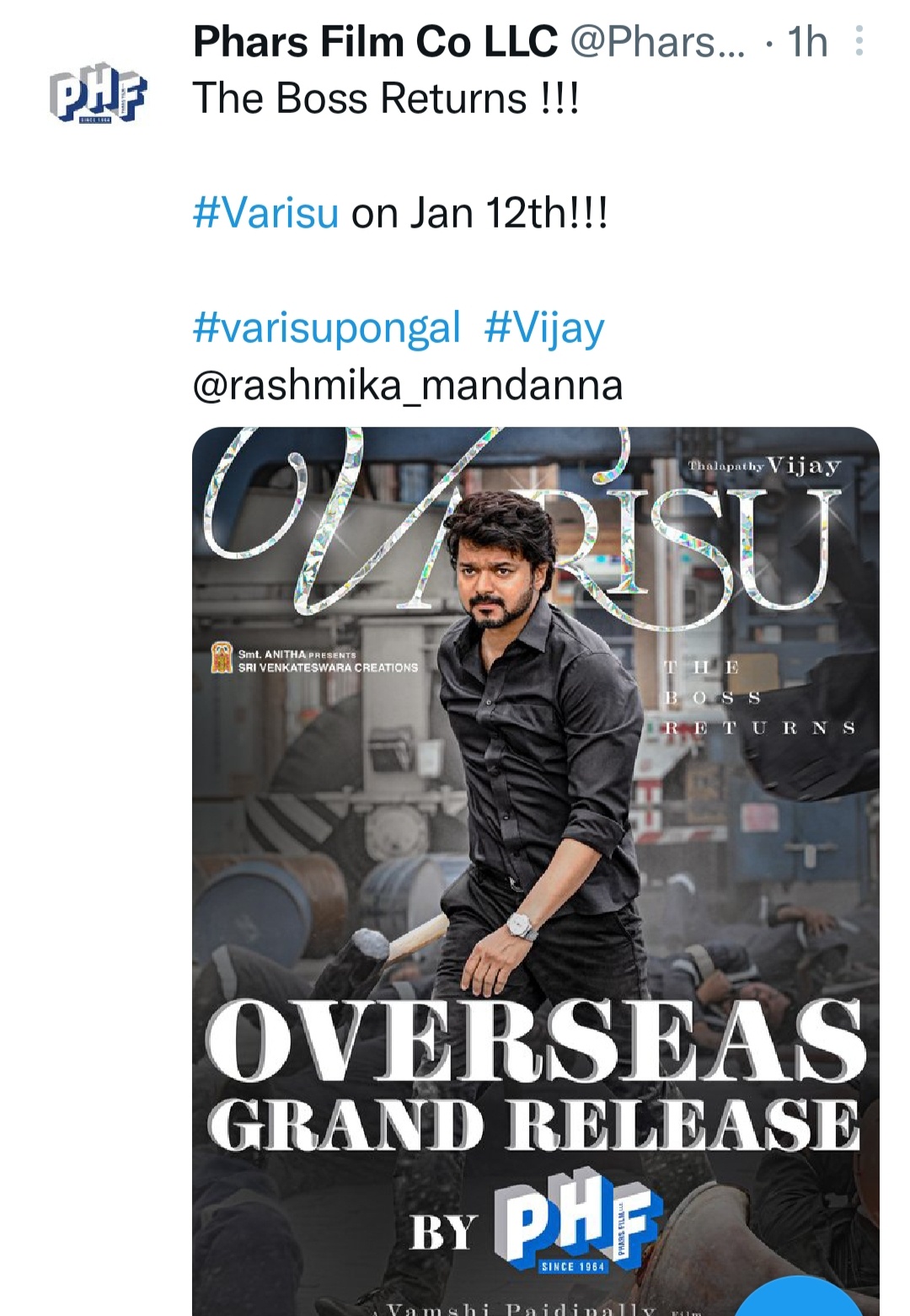910x1316 pixels.
Task: Tap the @Phars... account handle
Action: [x=657, y=41]
